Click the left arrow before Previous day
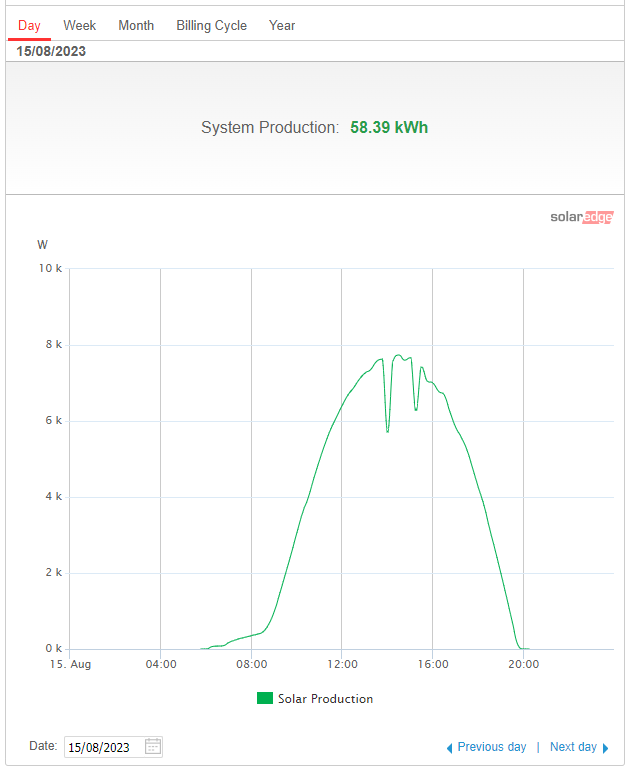The height and width of the screenshot is (769, 631). tap(449, 748)
